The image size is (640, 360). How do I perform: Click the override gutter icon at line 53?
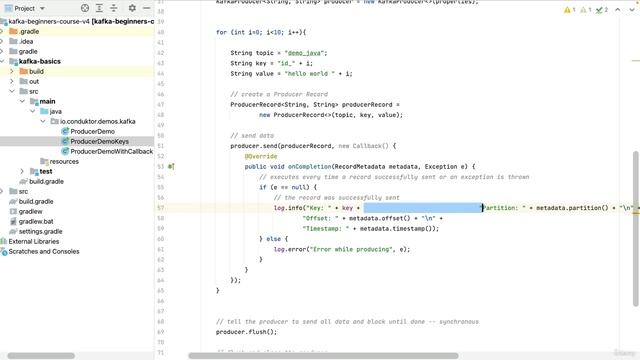tap(171, 167)
